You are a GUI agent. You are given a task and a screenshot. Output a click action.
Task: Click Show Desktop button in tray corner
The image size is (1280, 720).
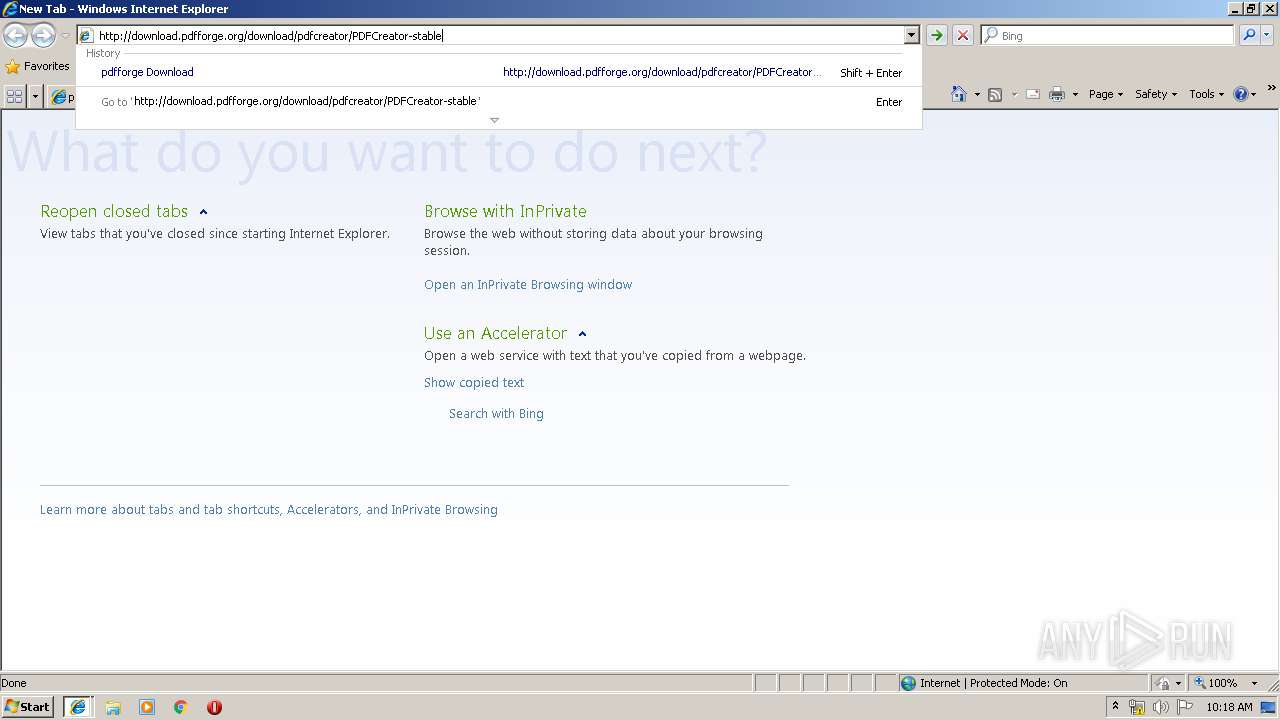pos(1270,707)
